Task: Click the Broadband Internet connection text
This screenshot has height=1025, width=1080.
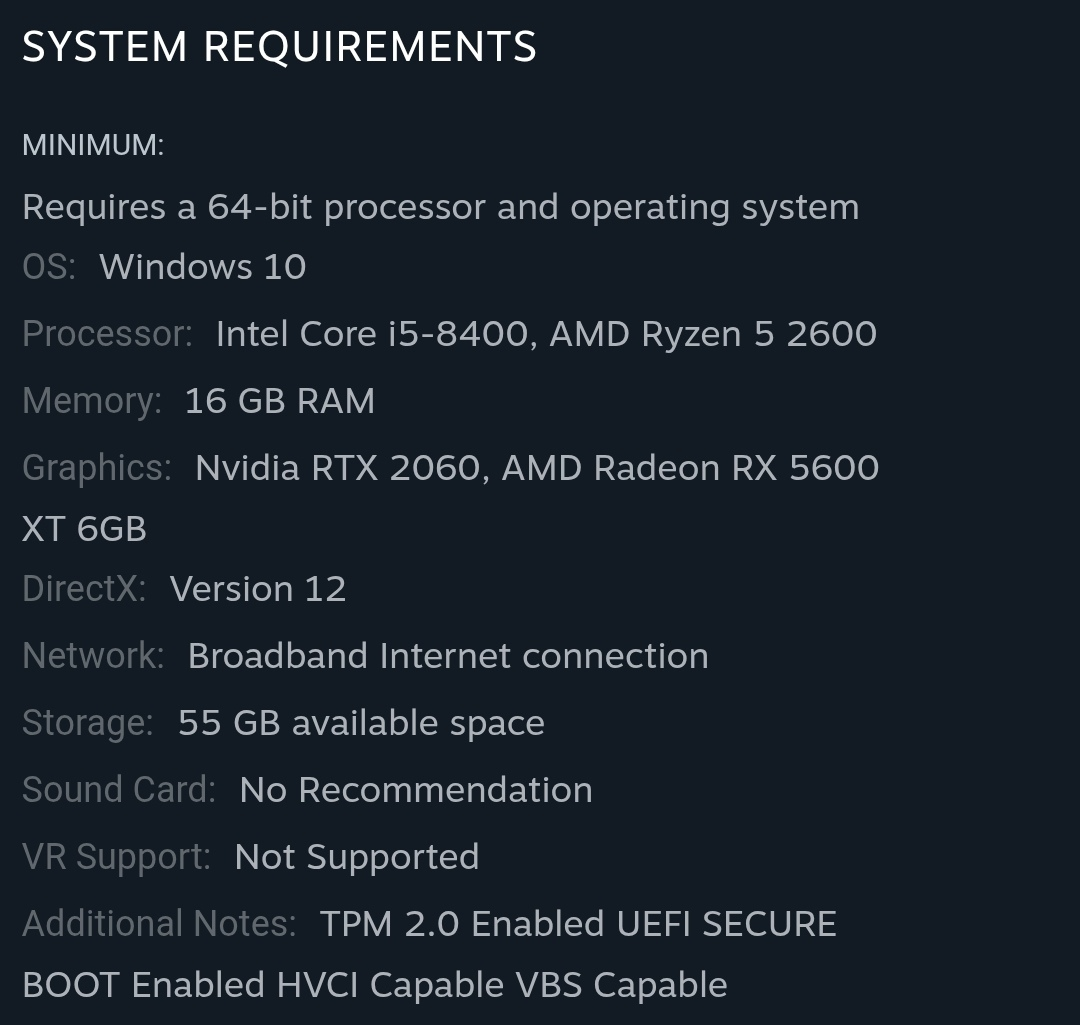Action: (x=448, y=656)
